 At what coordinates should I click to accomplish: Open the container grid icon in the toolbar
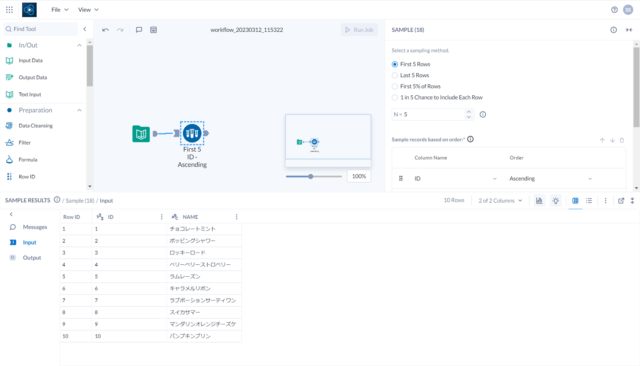click(153, 30)
